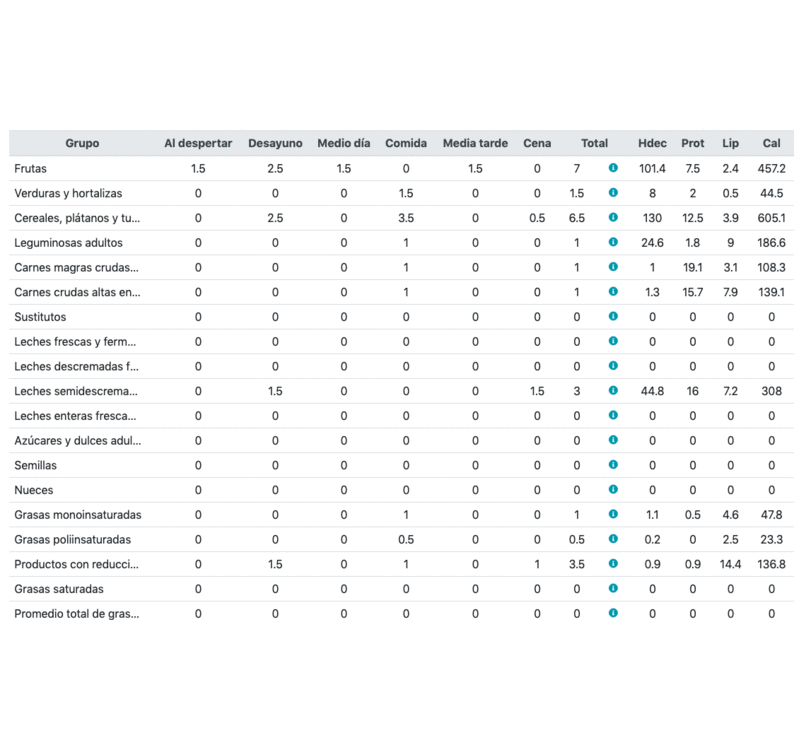The image size is (811, 754).
Task: Click Carnes magras Prot value 19.1
Action: click(x=693, y=268)
